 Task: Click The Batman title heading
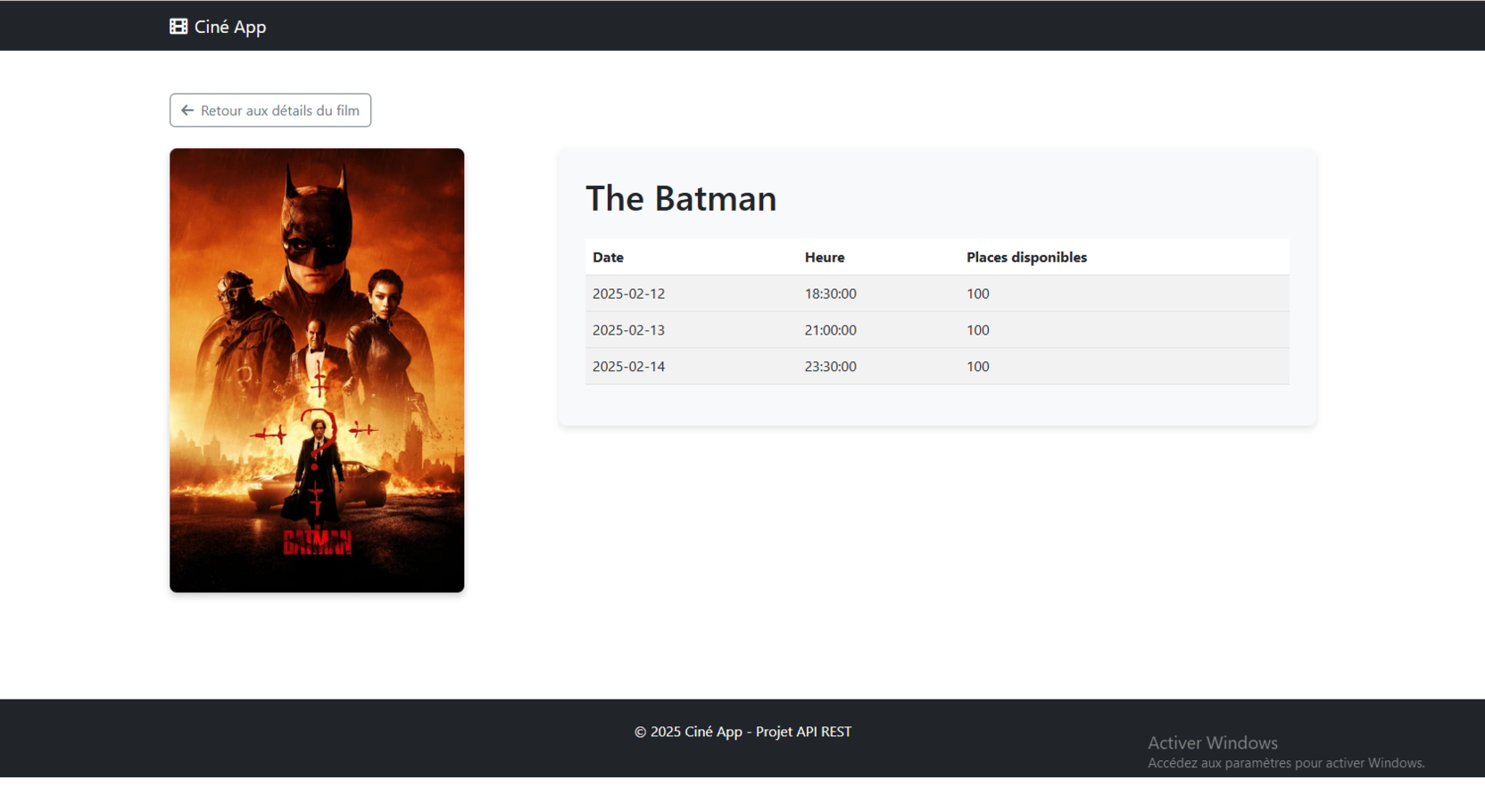(x=681, y=198)
